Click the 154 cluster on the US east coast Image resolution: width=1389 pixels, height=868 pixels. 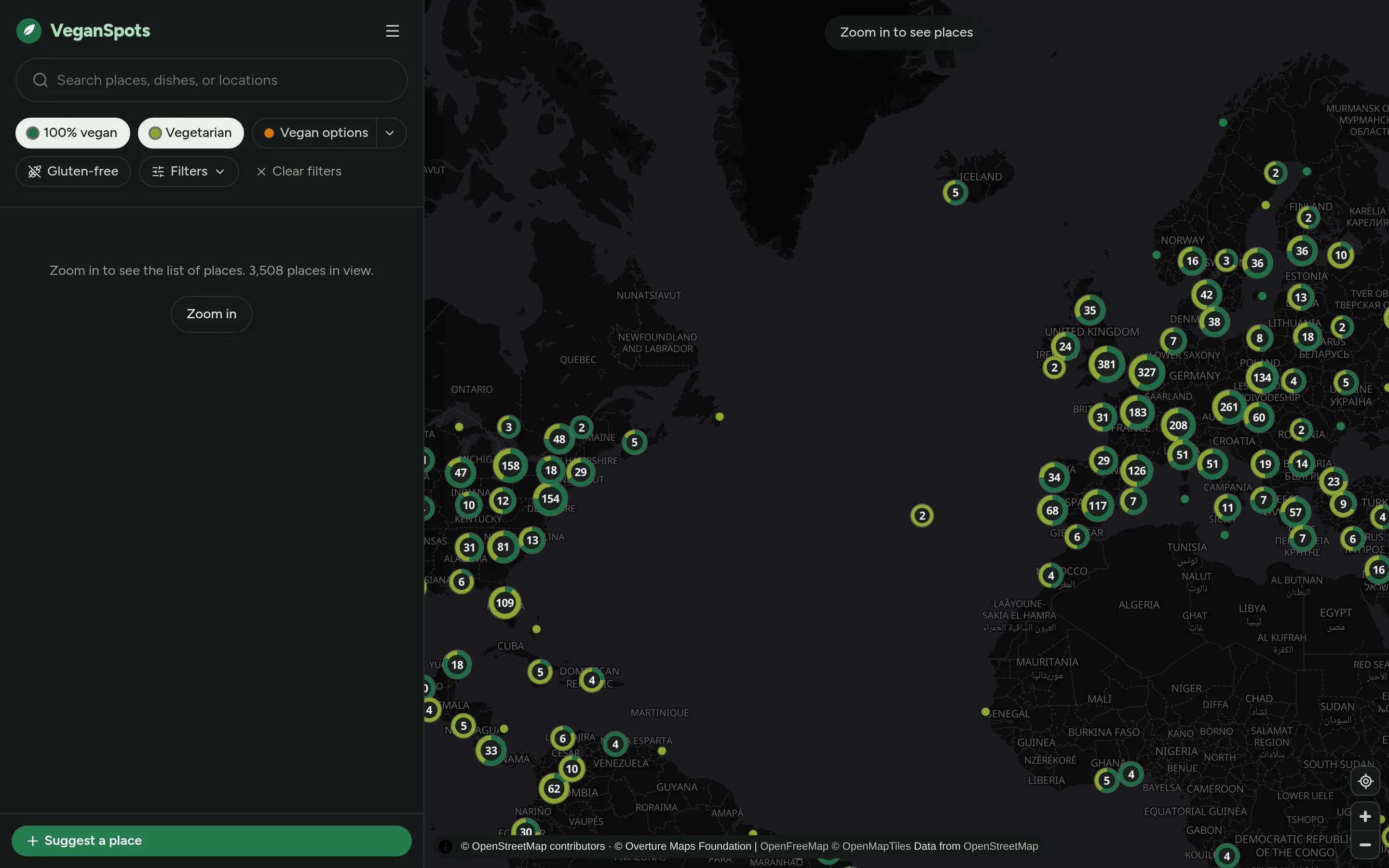(550, 498)
